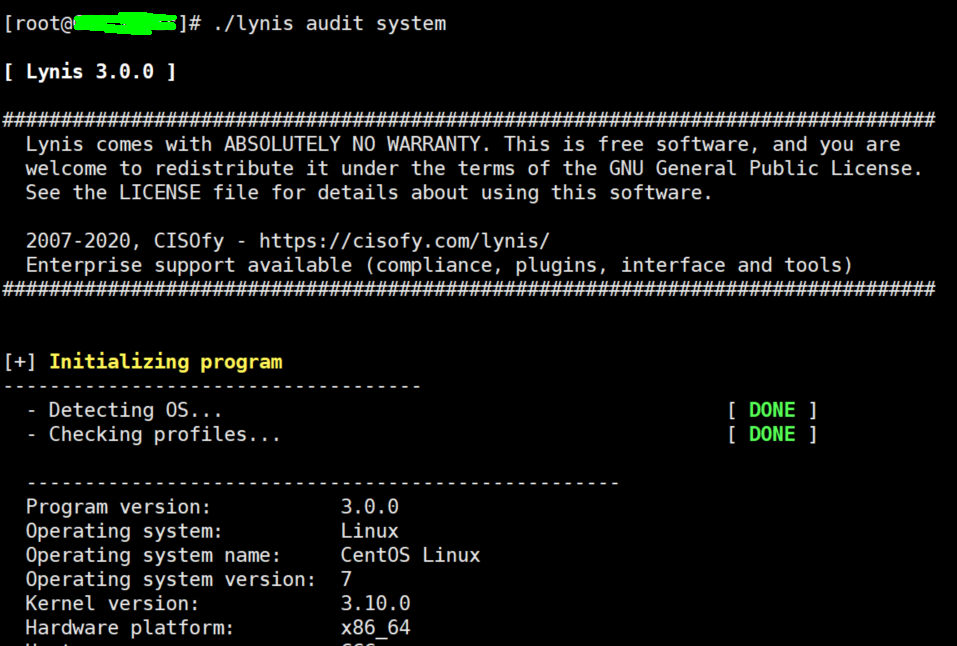This screenshot has height=646, width=957.
Task: Click '2007-2020, CISOfy' copyright text
Action: (125, 241)
